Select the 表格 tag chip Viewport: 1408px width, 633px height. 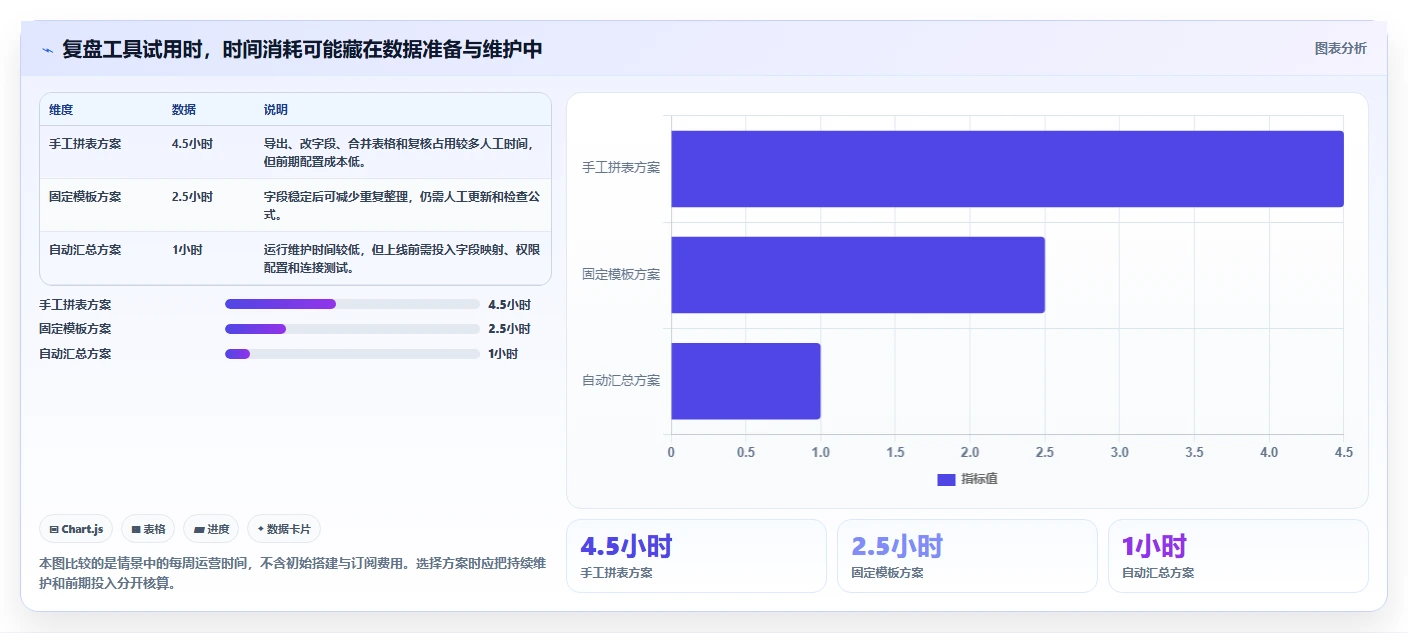pos(148,529)
